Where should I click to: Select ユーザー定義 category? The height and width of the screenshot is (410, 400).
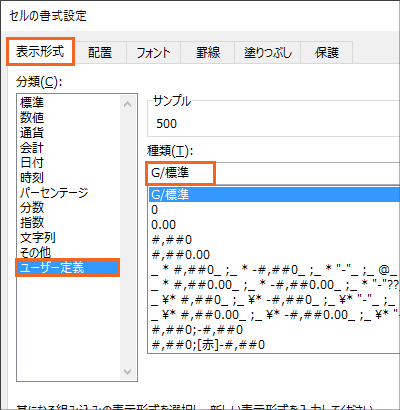tap(67, 268)
